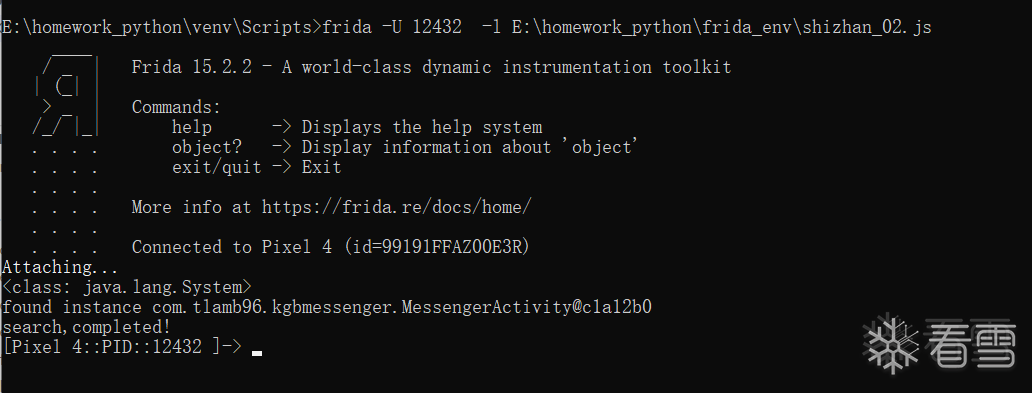This screenshot has width=1032, height=393.
Task: Click the blinking terminal cursor at prompt
Action: (257, 353)
